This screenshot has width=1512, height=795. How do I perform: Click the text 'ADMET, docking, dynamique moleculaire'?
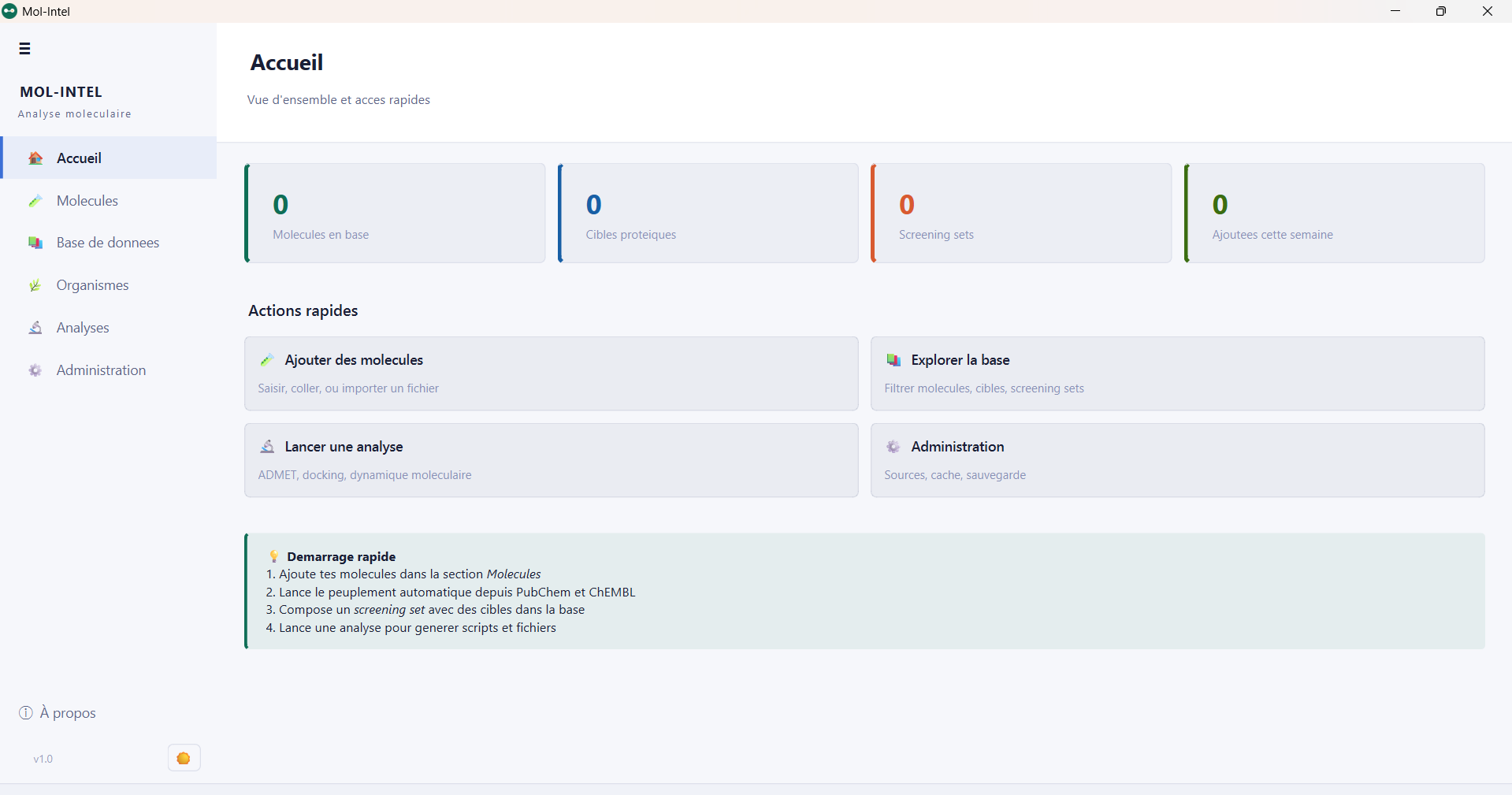(365, 475)
